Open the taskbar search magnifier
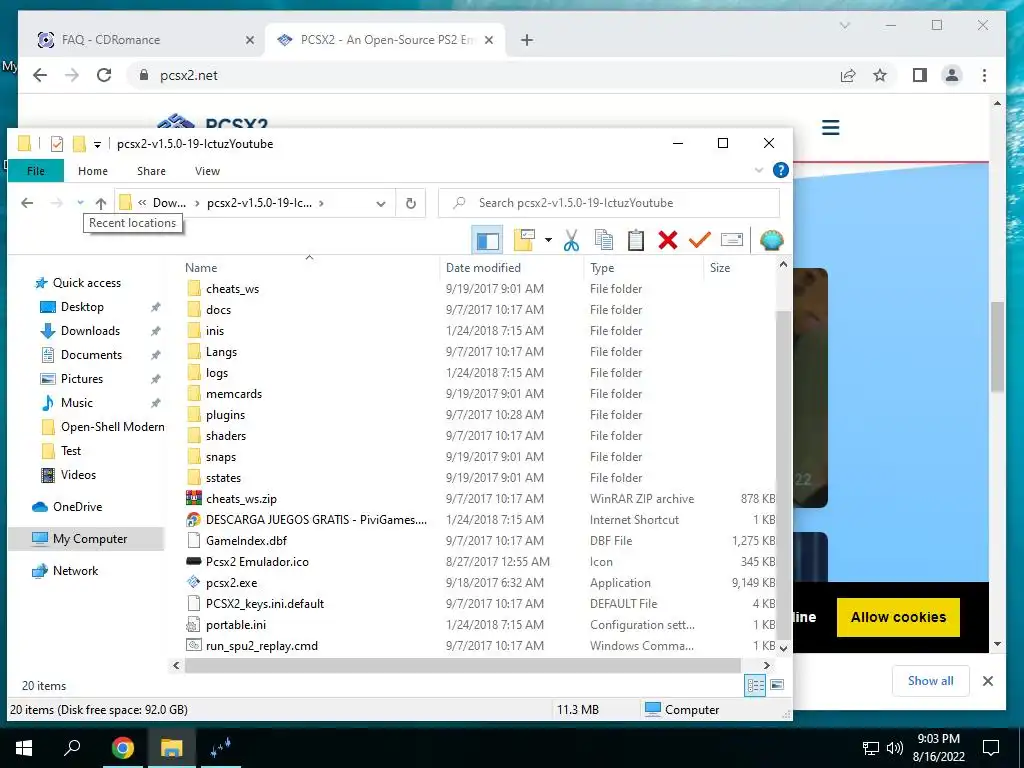The height and width of the screenshot is (768, 1024). 72,748
